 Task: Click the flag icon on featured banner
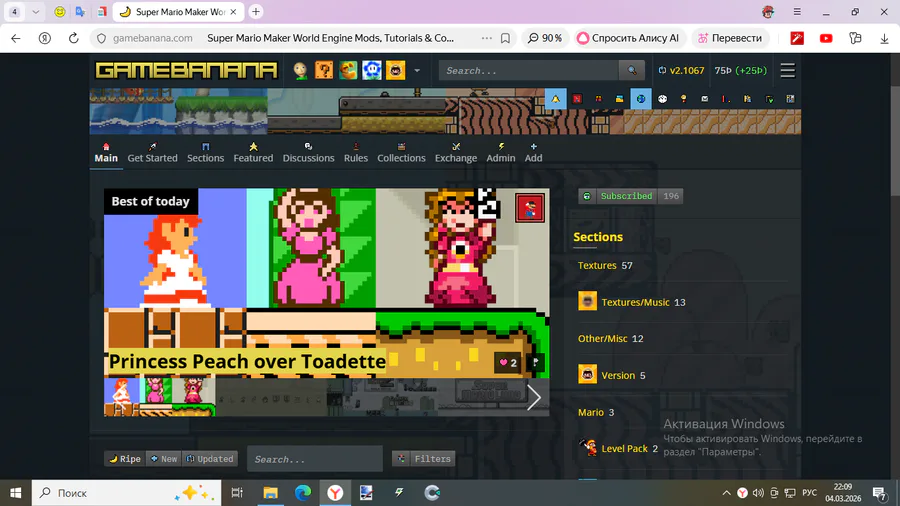tap(535, 363)
